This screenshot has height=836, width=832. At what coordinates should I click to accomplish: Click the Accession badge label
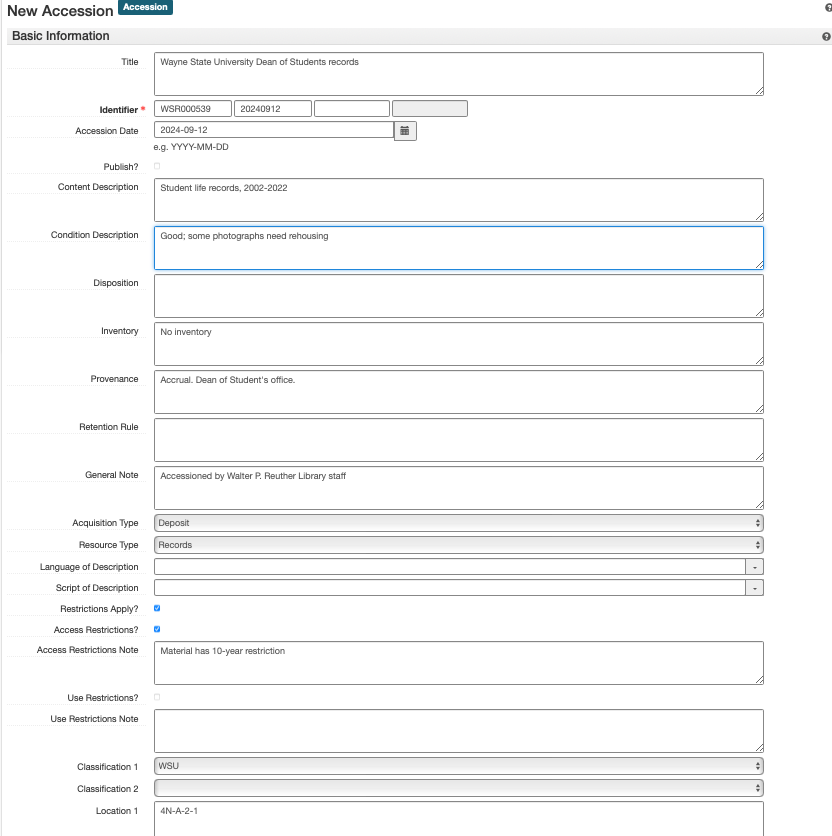[145, 7]
